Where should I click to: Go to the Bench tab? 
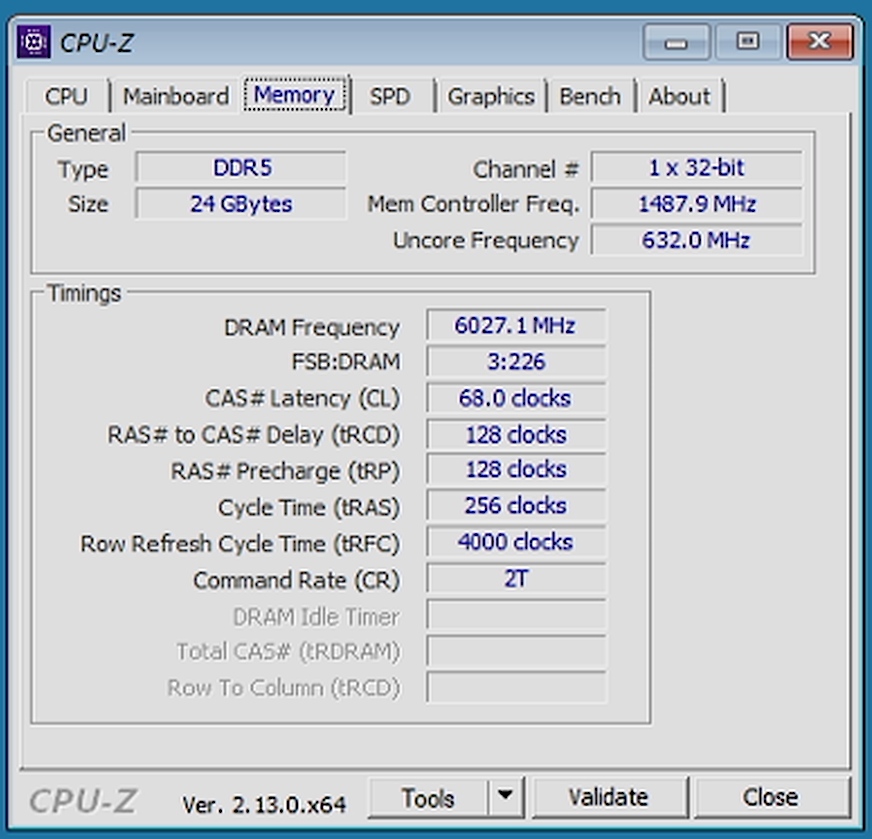point(589,97)
